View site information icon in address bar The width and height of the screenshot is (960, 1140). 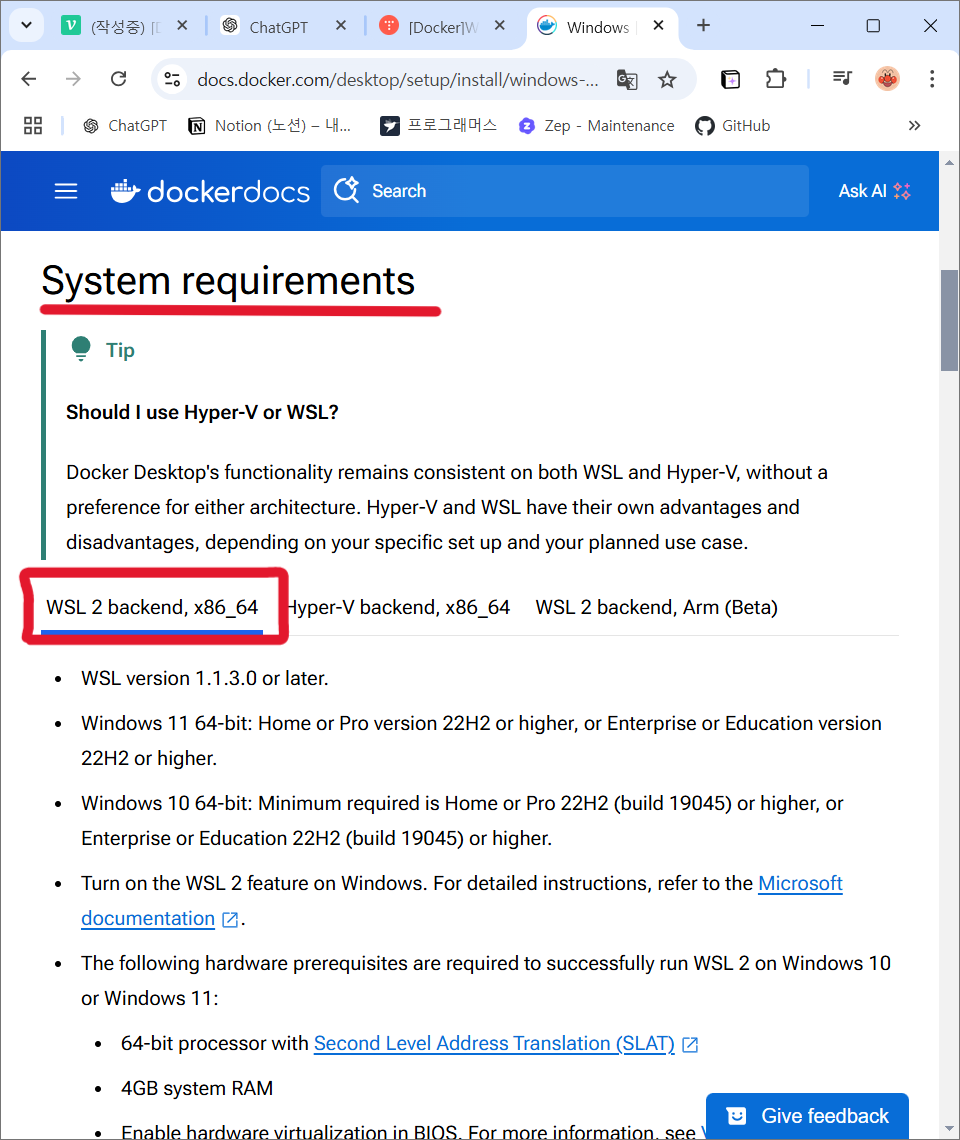coord(172,79)
